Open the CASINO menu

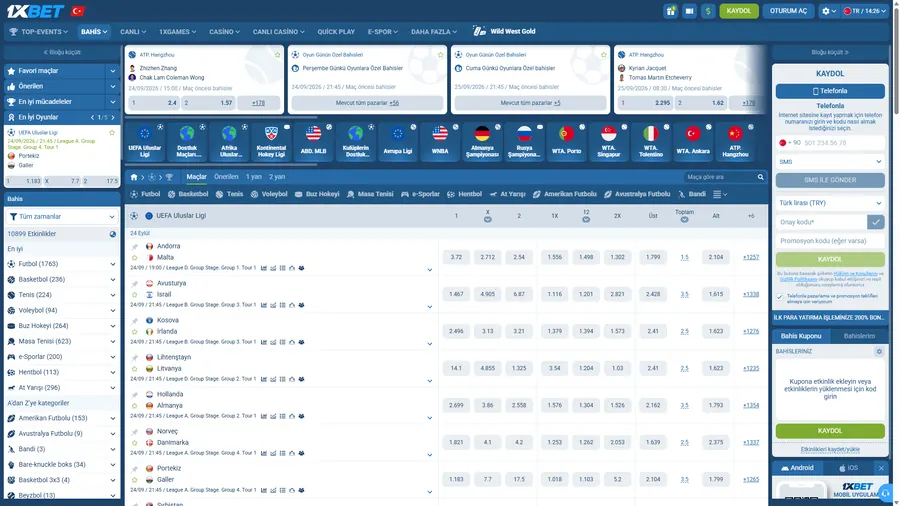(224, 32)
